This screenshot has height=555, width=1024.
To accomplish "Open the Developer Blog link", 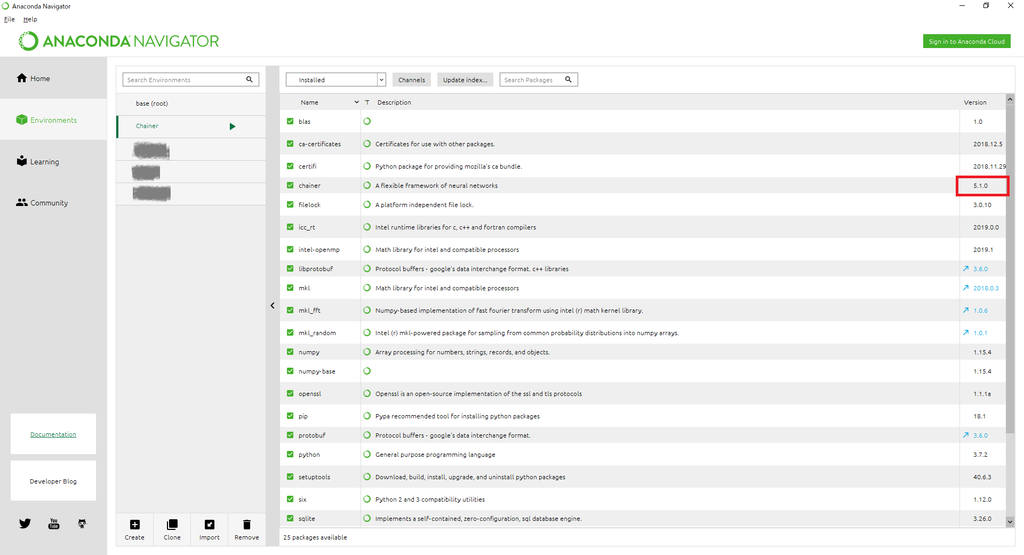I will (53, 481).
